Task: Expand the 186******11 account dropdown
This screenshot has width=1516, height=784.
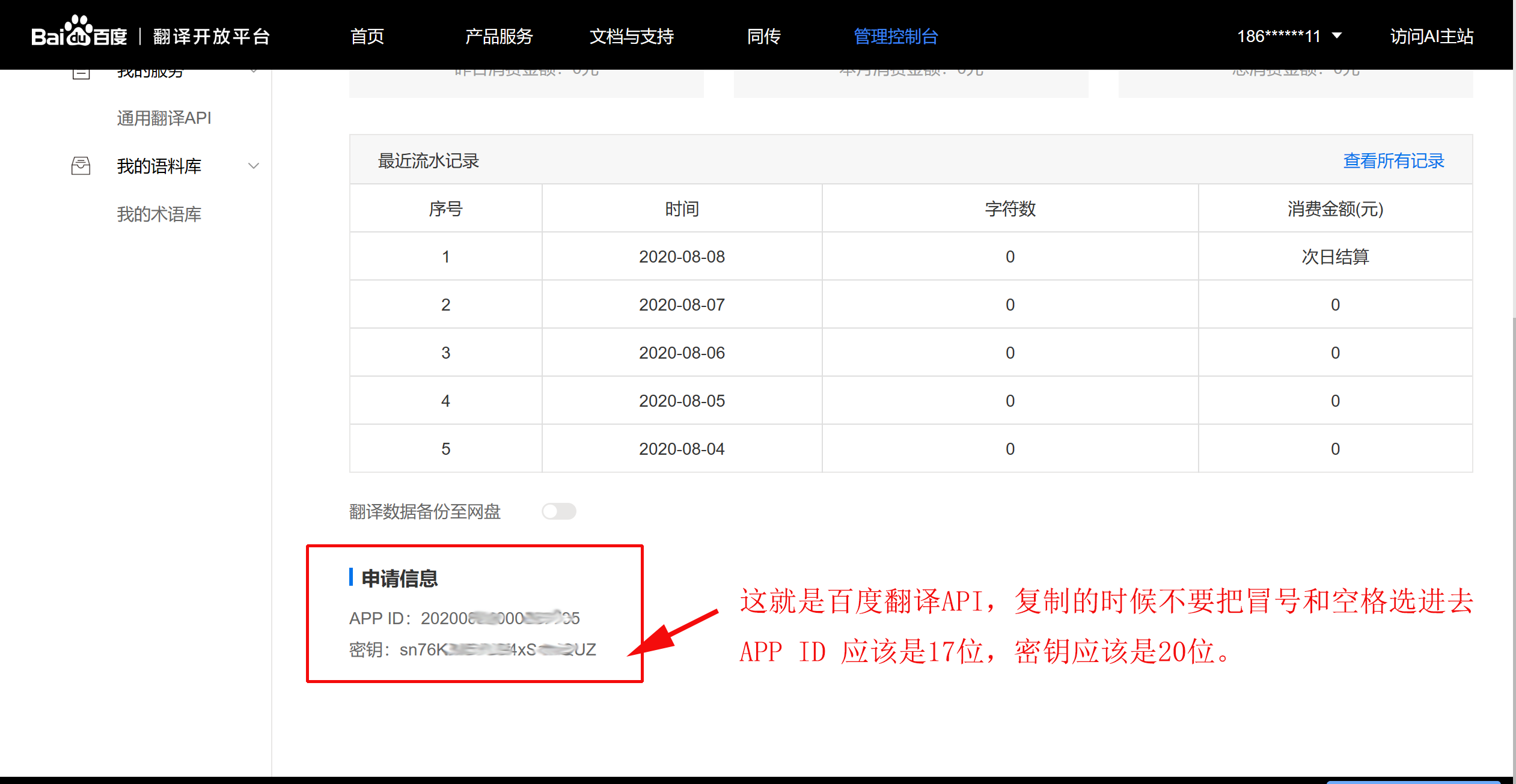Action: 1289,36
